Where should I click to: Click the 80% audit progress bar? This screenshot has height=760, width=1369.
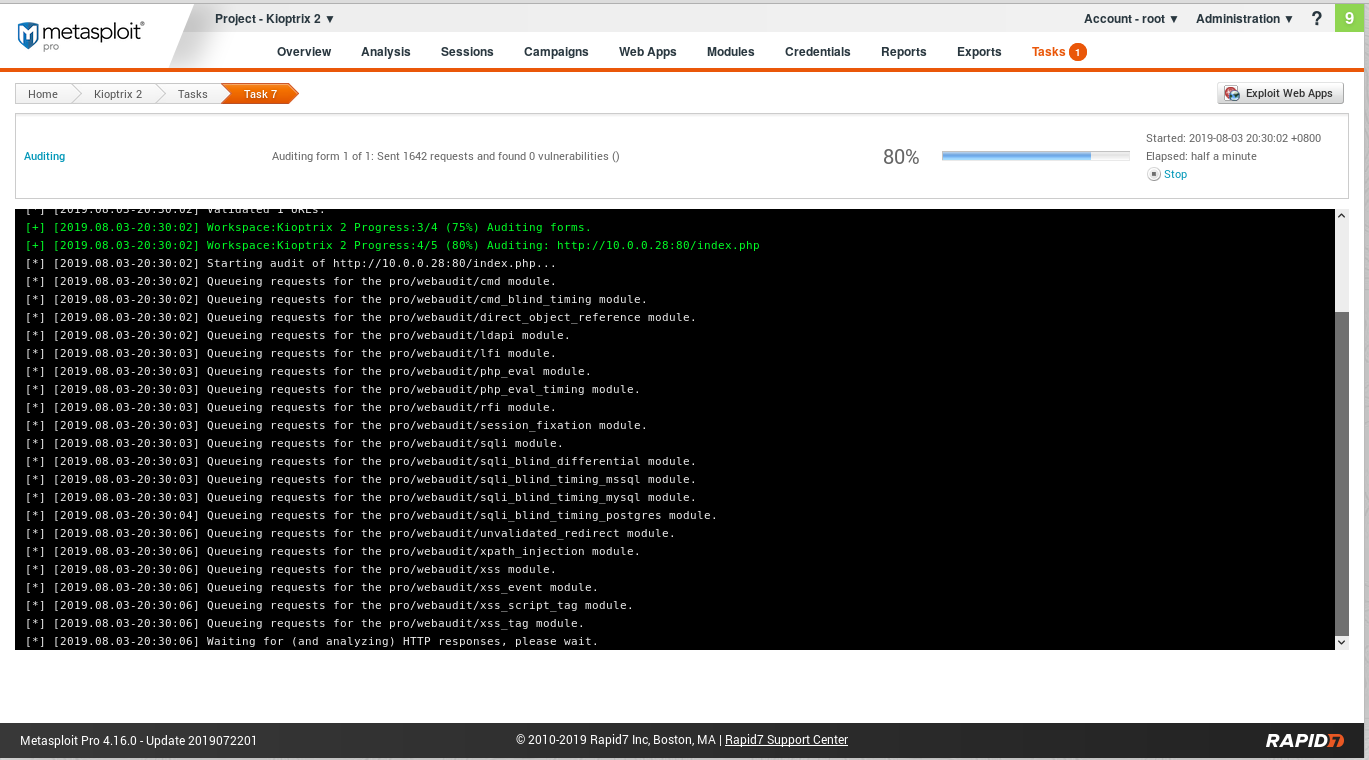1035,156
